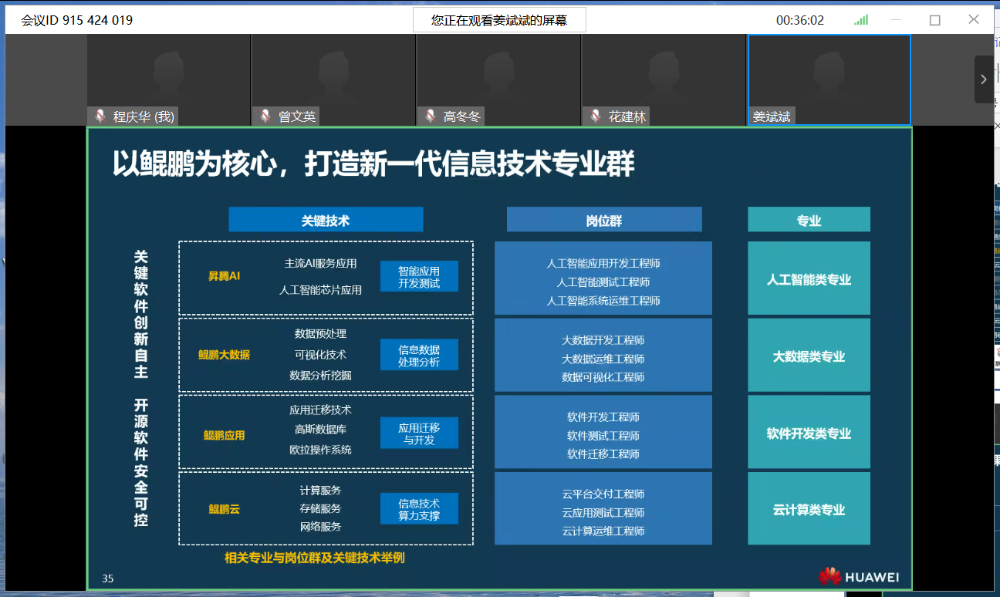
Task: Click the 云计算类专业 box
Action: 809,509
